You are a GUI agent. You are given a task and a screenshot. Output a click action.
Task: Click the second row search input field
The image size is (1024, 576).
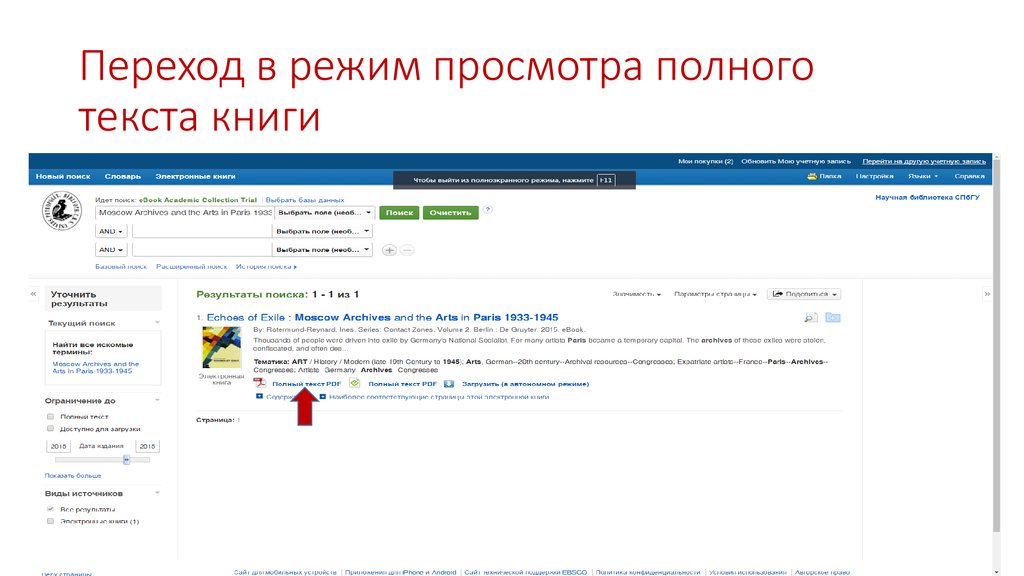[x=201, y=231]
